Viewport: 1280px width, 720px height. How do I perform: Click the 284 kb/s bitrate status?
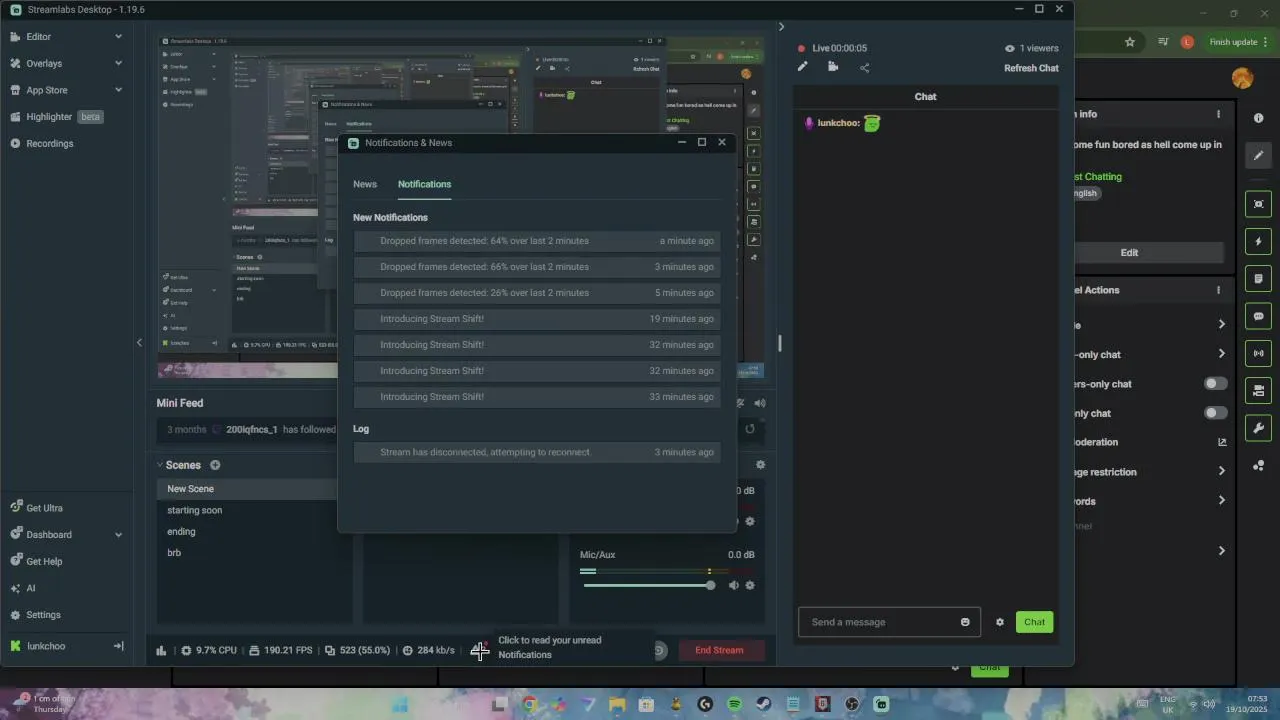coord(428,650)
